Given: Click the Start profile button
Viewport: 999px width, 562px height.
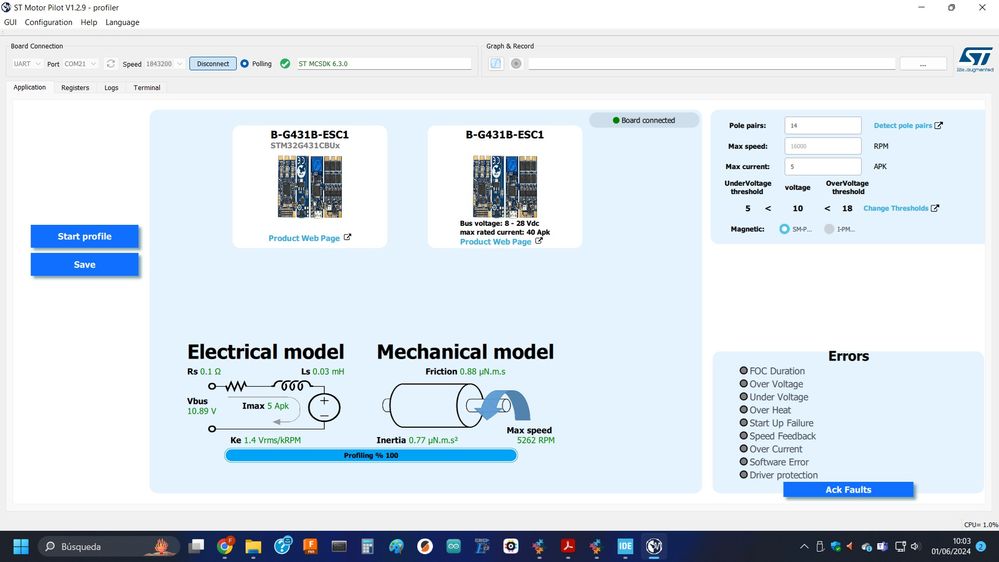Looking at the screenshot, I should (85, 236).
